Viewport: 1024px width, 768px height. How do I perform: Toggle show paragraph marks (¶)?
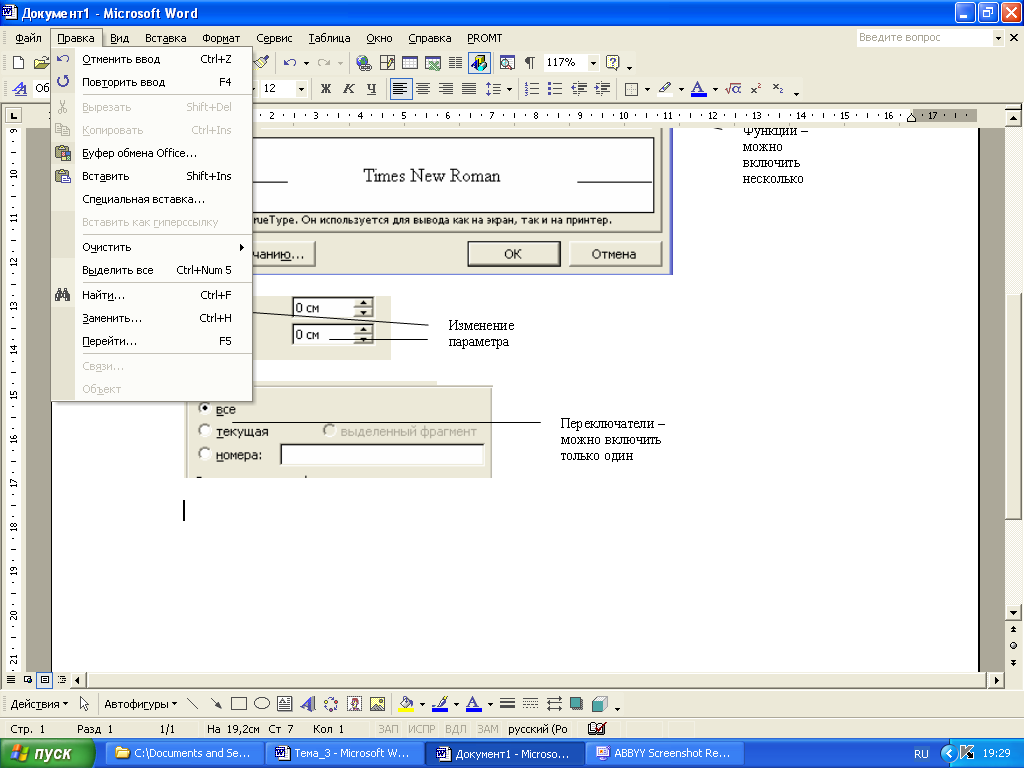click(530, 63)
